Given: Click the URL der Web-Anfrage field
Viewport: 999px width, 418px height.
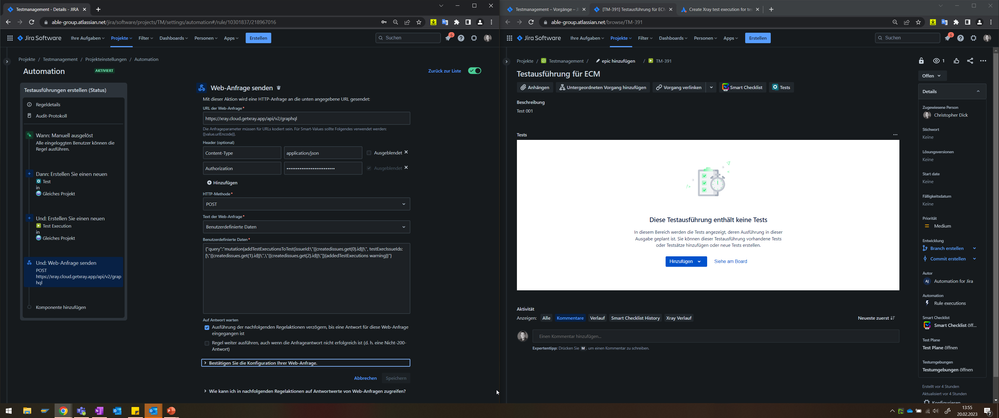Looking at the screenshot, I should (x=306, y=119).
